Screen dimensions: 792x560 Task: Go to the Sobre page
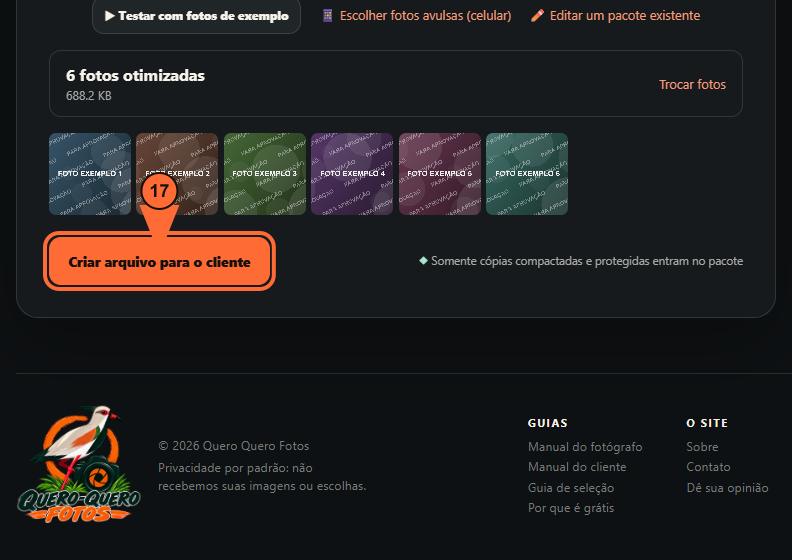(x=702, y=447)
